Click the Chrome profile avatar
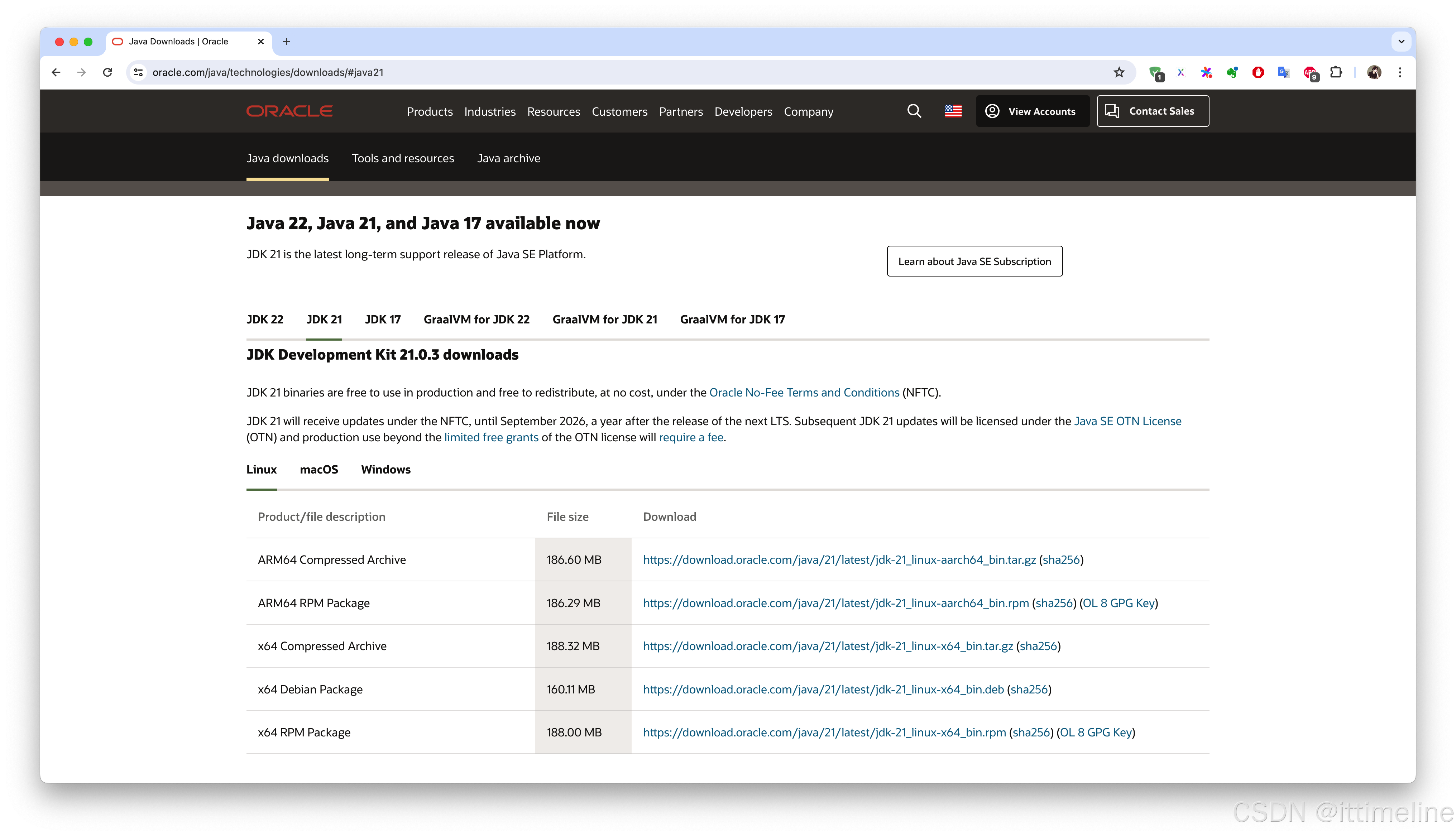The height and width of the screenshot is (836, 1456). click(1374, 72)
